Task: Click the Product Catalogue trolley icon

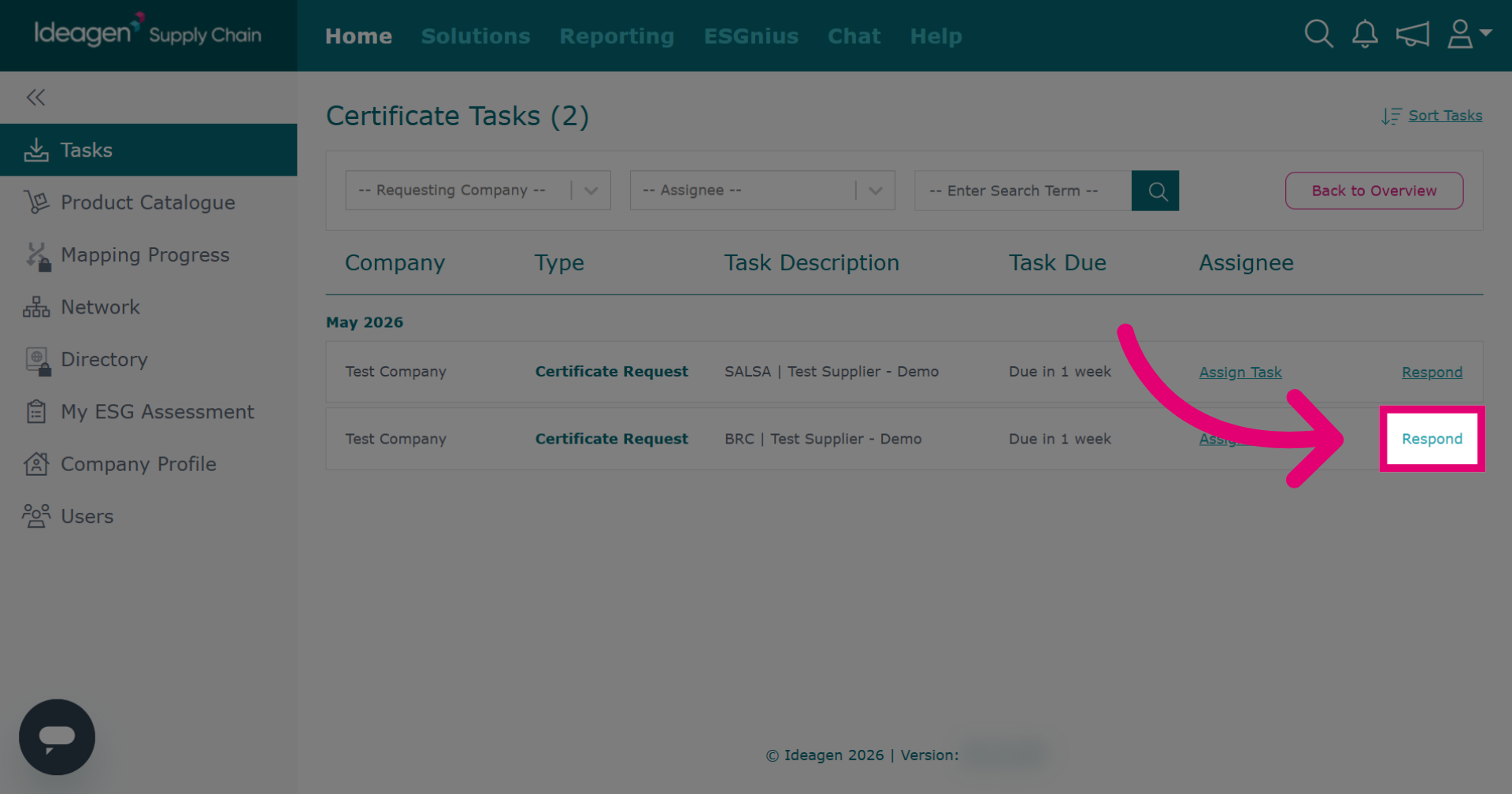Action: [36, 202]
